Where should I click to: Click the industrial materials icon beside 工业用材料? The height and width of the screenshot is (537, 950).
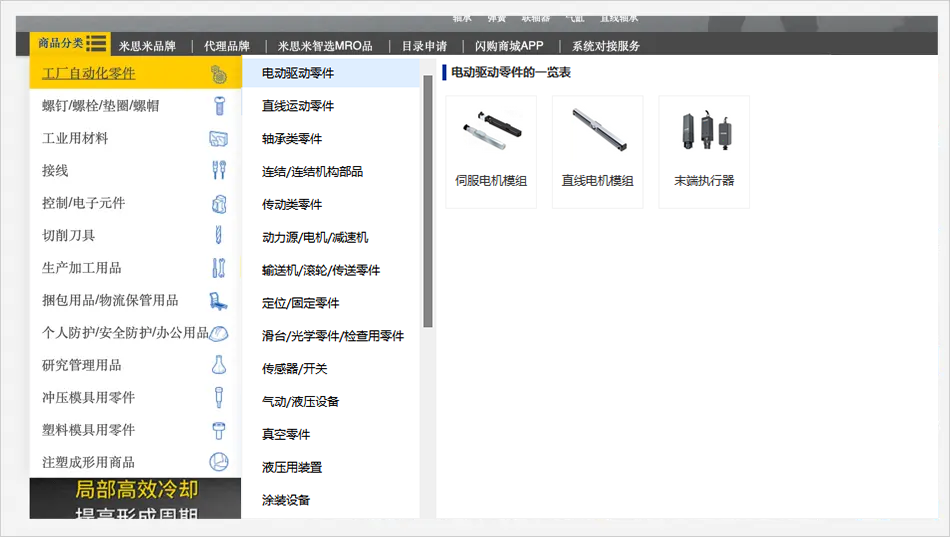click(x=219, y=138)
